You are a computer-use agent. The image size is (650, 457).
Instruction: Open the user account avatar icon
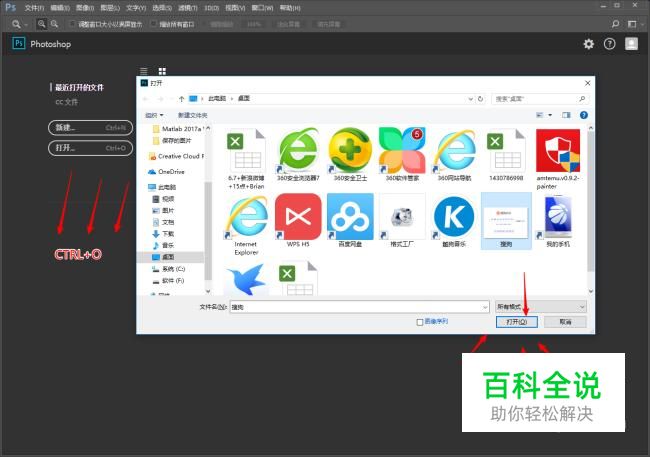click(x=631, y=44)
